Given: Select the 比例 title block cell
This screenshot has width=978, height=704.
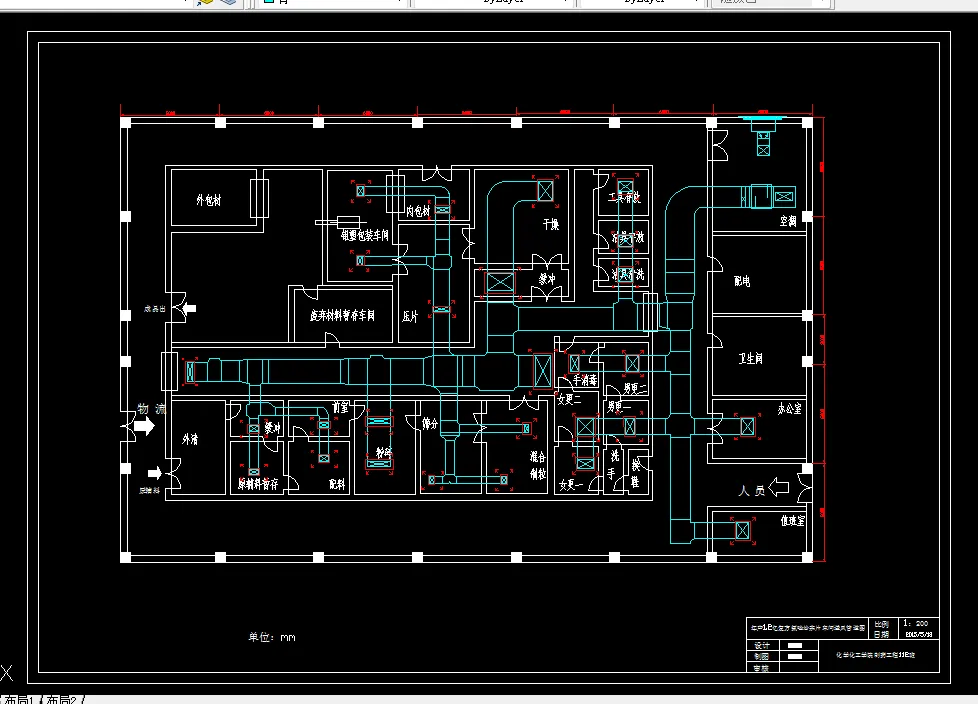Looking at the screenshot, I should 881,624.
